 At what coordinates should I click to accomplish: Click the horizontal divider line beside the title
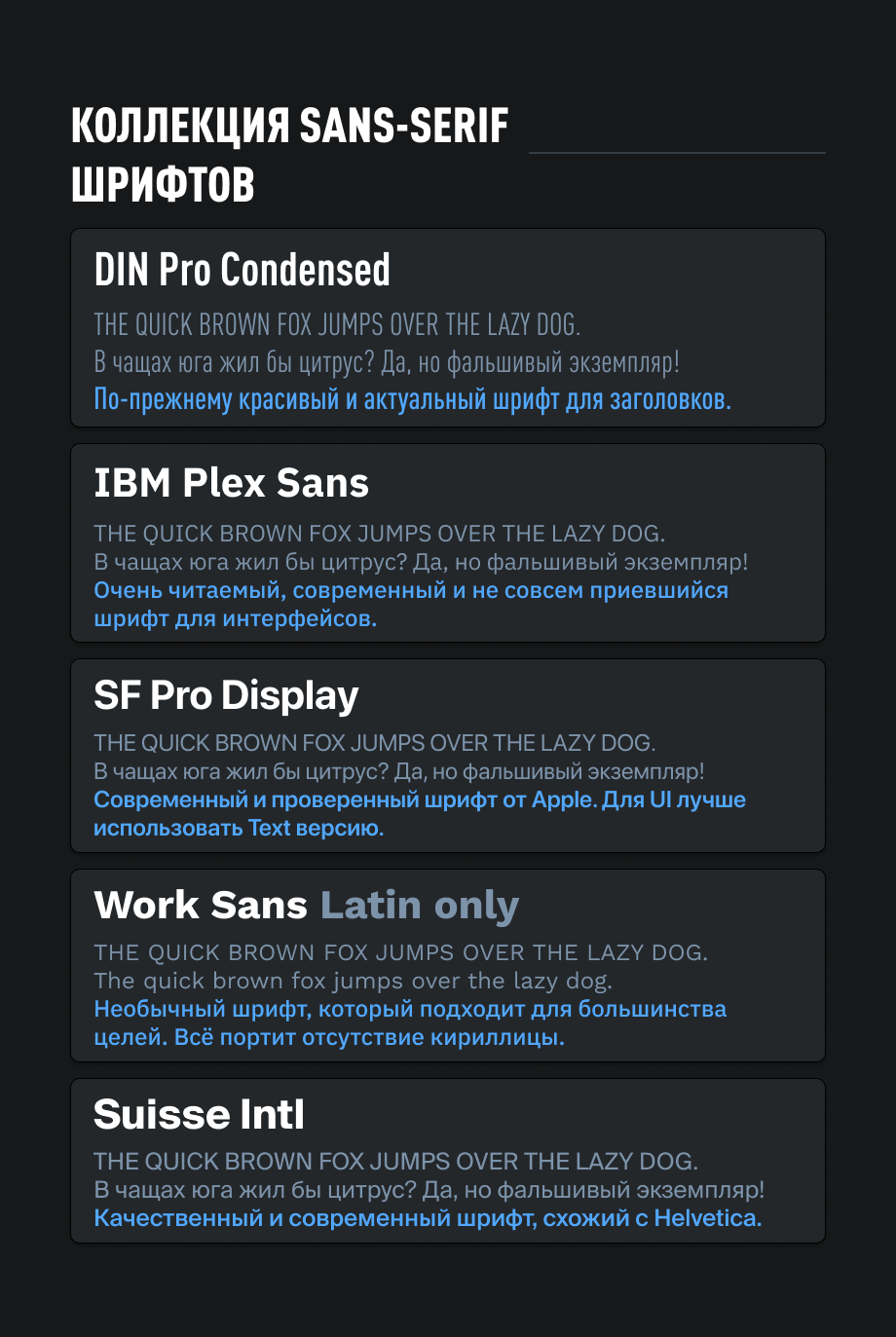676,153
